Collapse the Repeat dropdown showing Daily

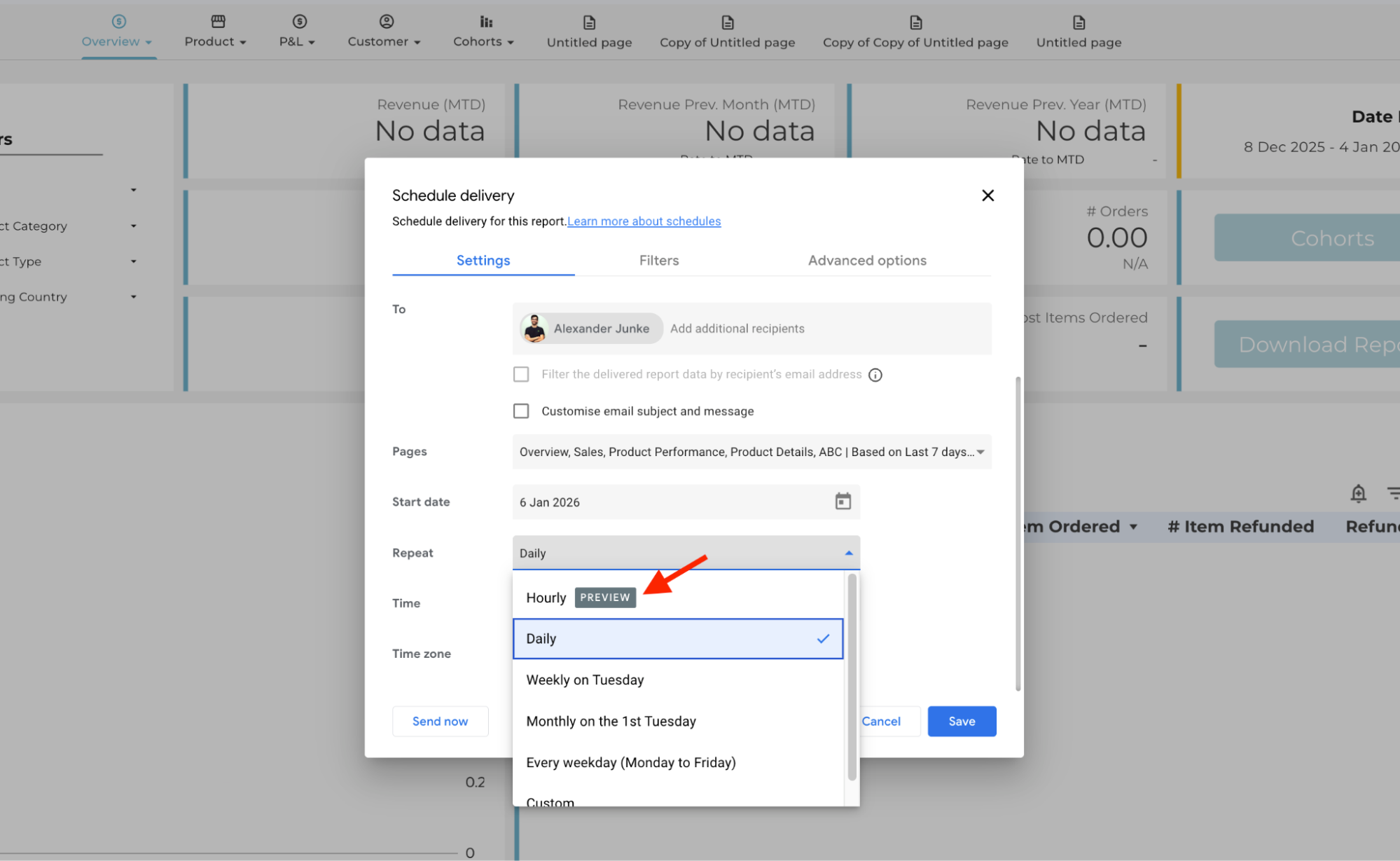pyautogui.click(x=848, y=553)
